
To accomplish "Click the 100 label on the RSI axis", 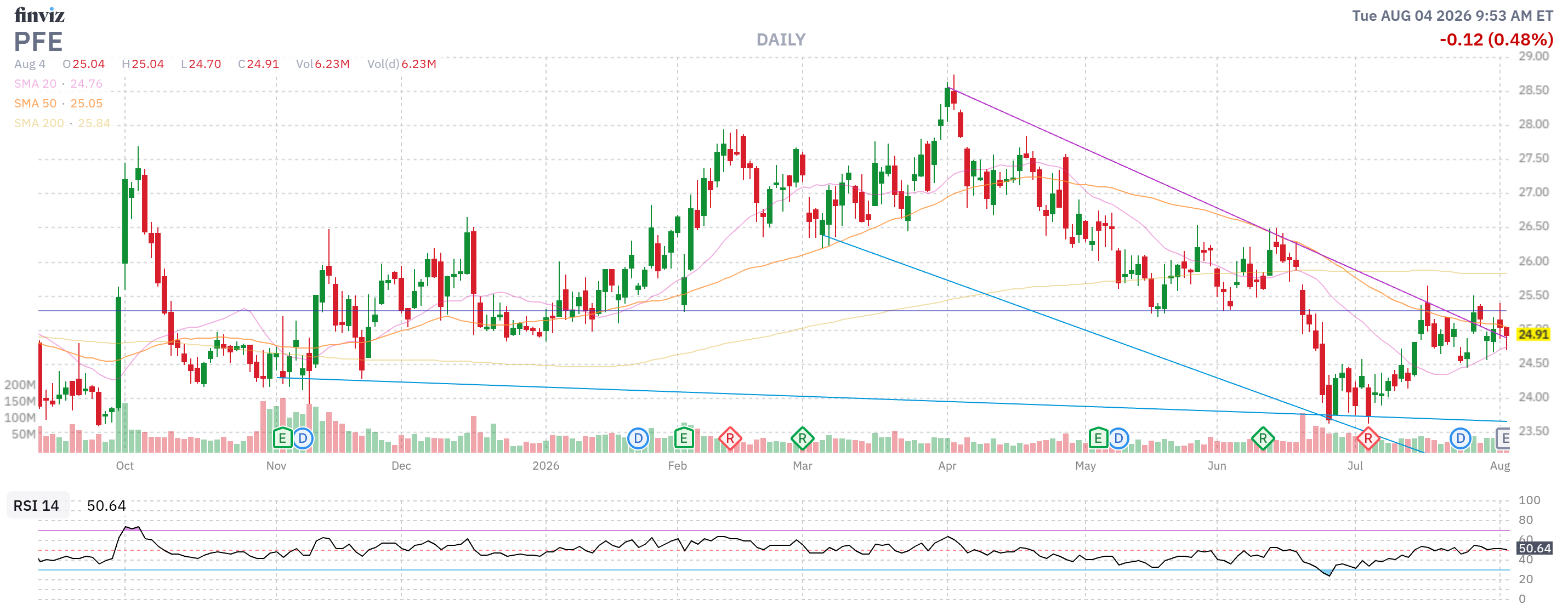I will (1529, 500).
